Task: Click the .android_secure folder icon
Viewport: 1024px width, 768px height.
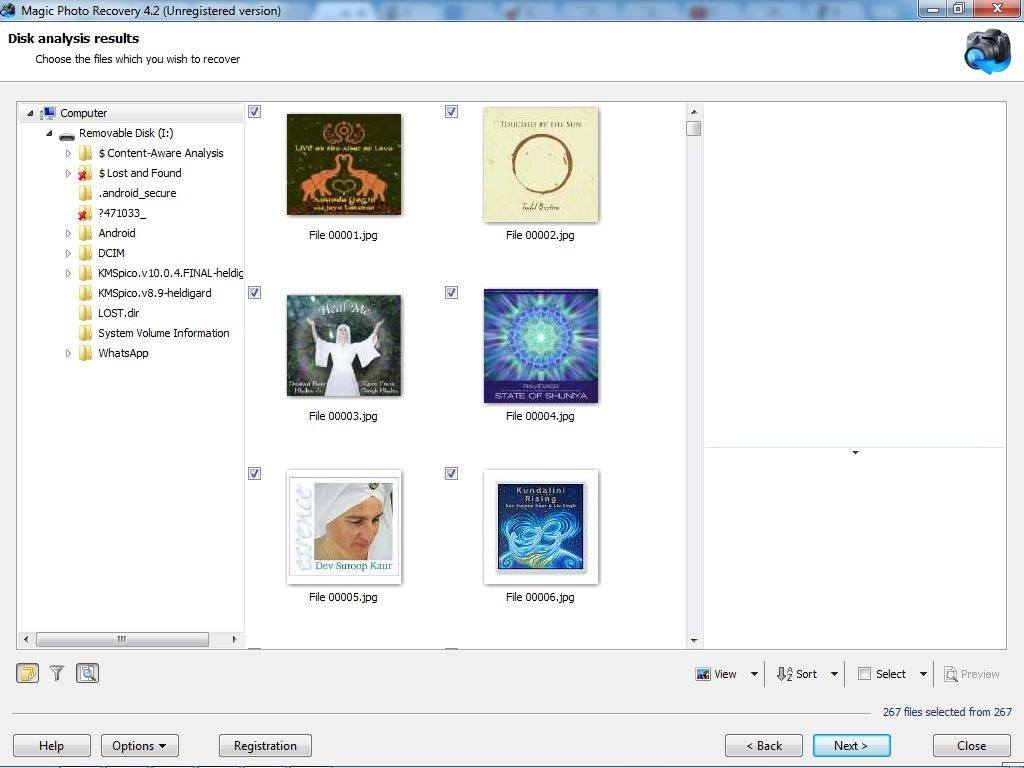Action: pos(85,193)
